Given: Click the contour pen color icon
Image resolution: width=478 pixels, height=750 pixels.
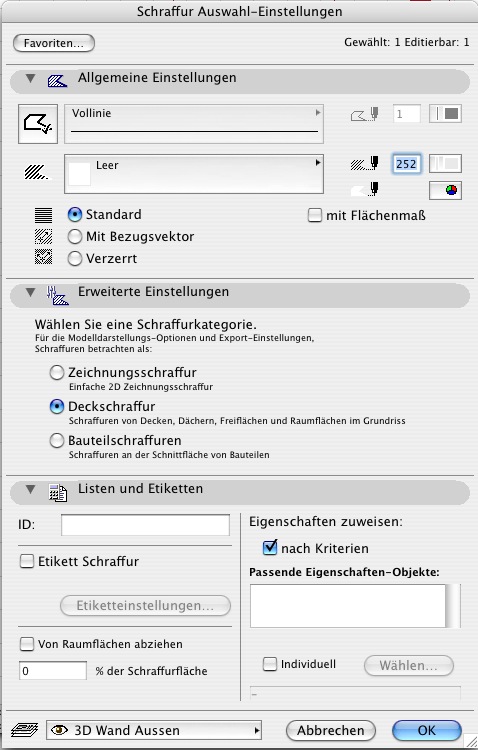Looking at the screenshot, I should (x=365, y=114).
